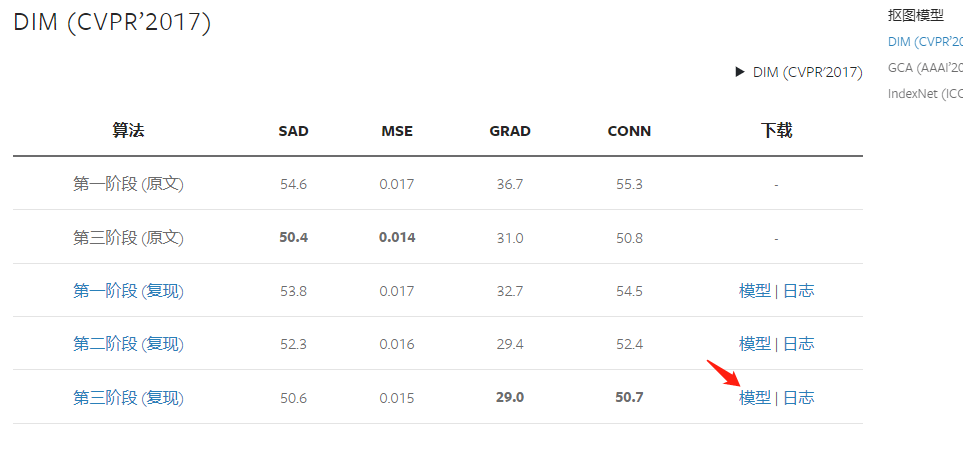Download 模型 for 第三阶段 (复现)
Screen dimensions: 963x454
(x=755, y=398)
